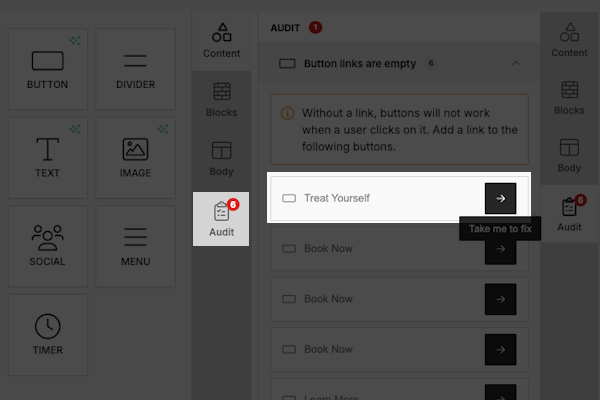The height and width of the screenshot is (400, 600).
Task: Open Content tab in the middle sidebar
Action: click(221, 38)
